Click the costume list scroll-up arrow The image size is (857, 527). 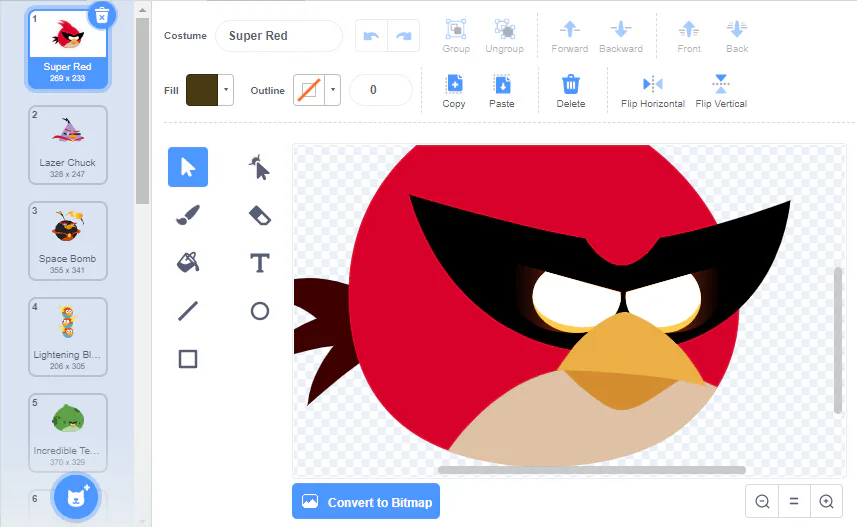(x=142, y=10)
